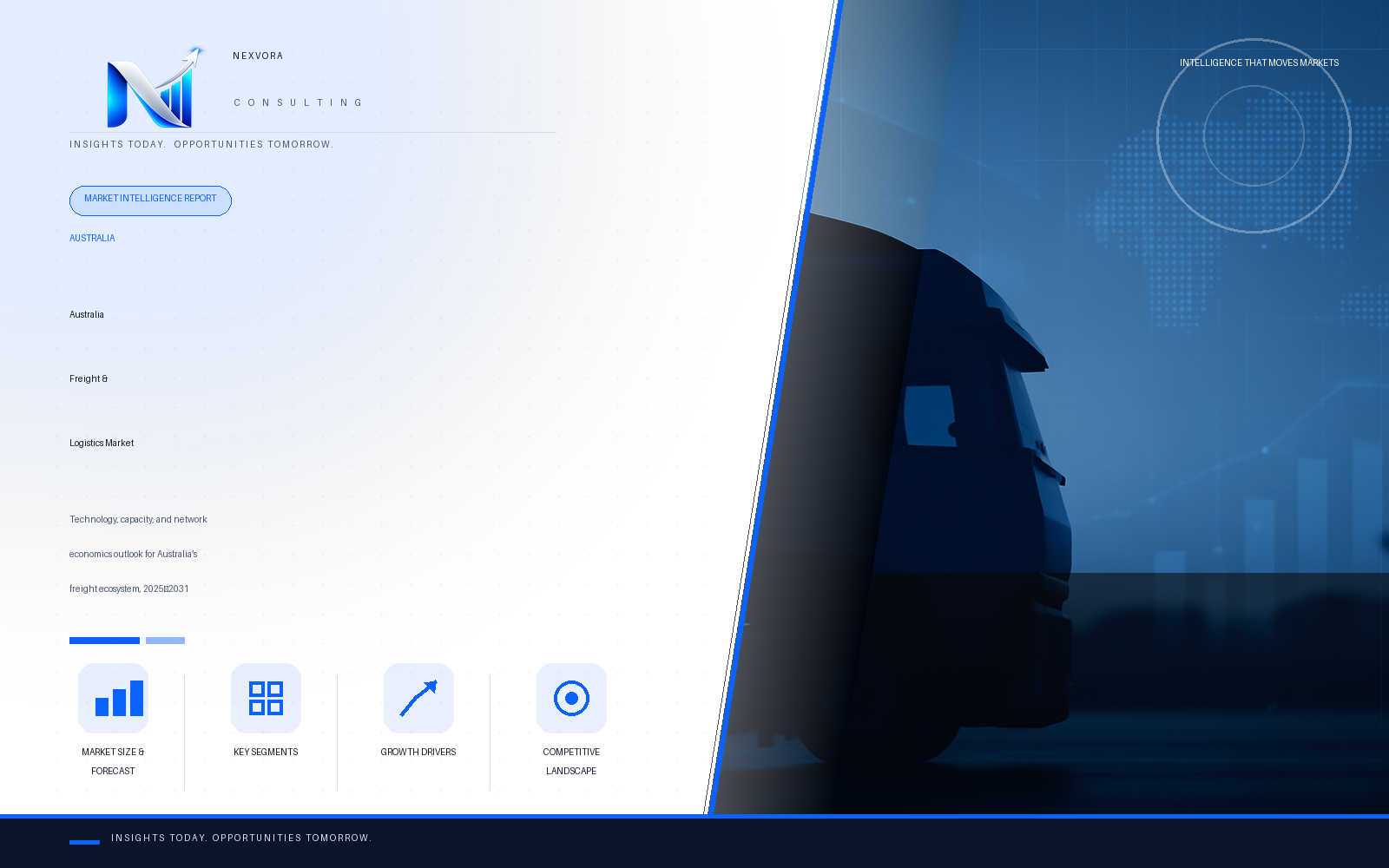Click the NEXVORA brand name
The height and width of the screenshot is (868, 1389).
coord(258,56)
